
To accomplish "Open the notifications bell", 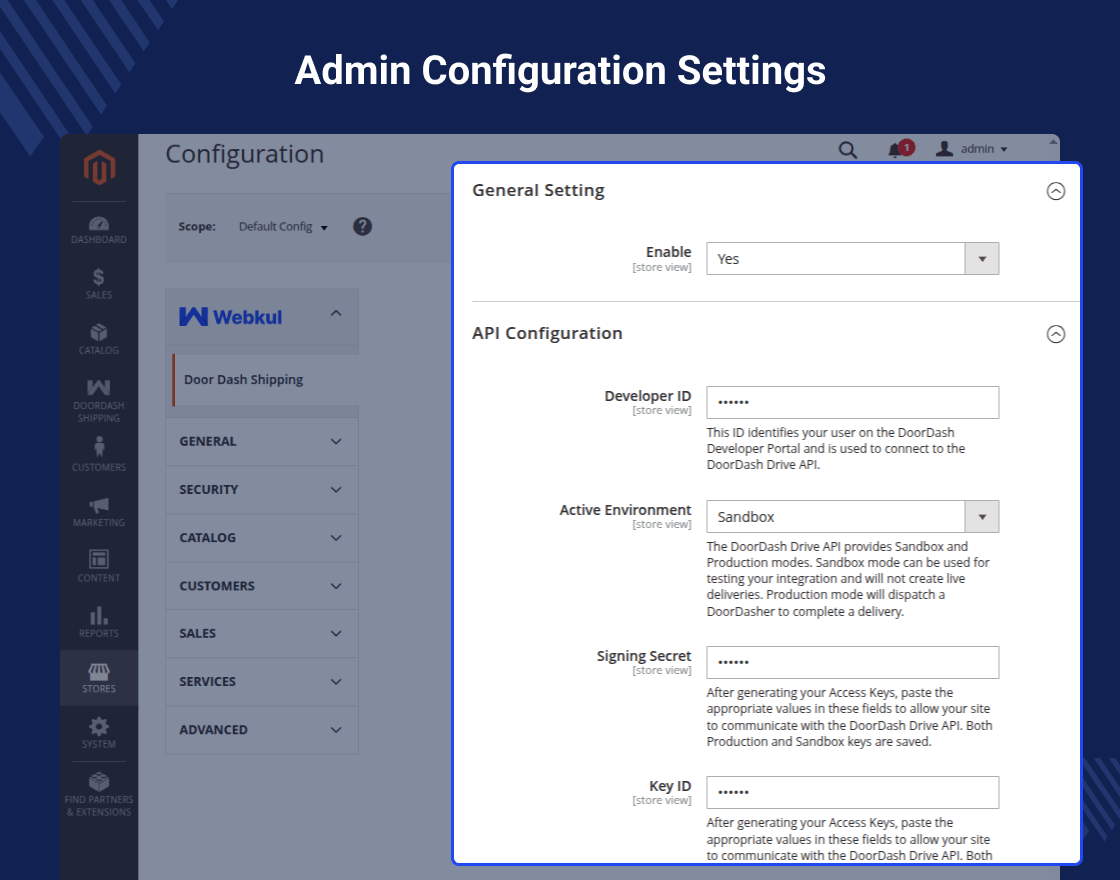I will tap(900, 149).
